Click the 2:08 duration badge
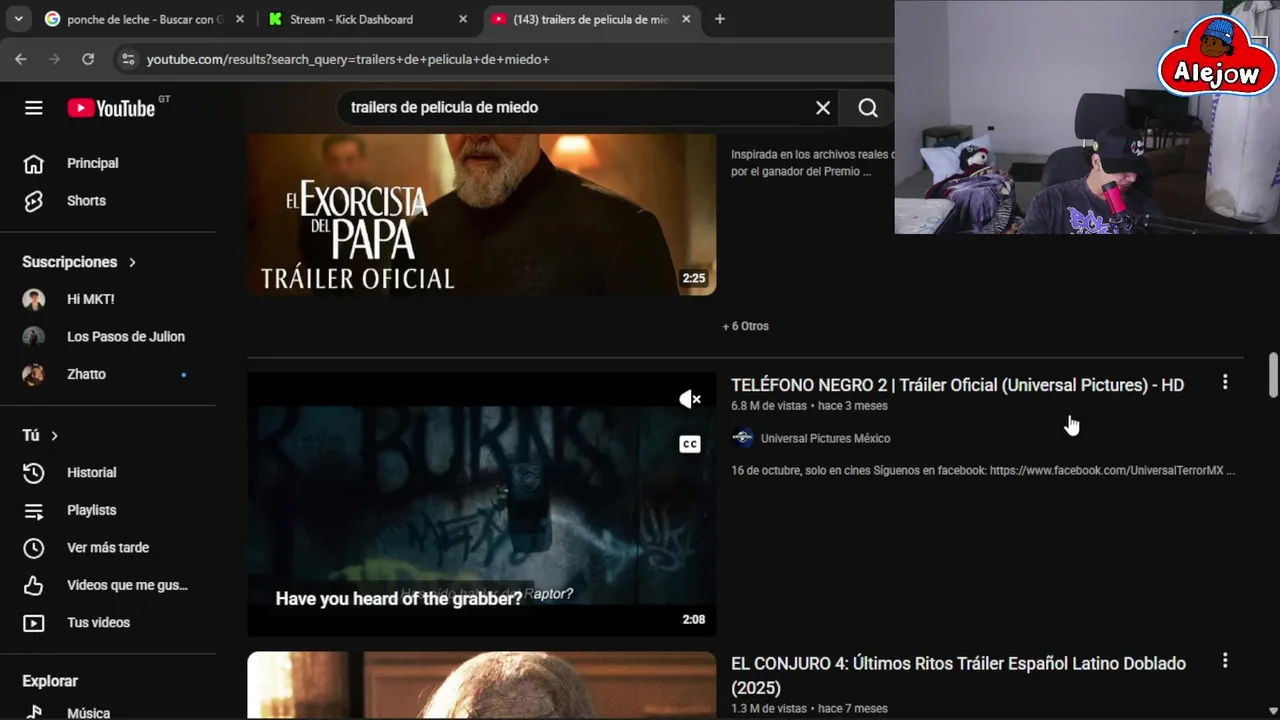The height and width of the screenshot is (720, 1280). pyautogui.click(x=694, y=620)
